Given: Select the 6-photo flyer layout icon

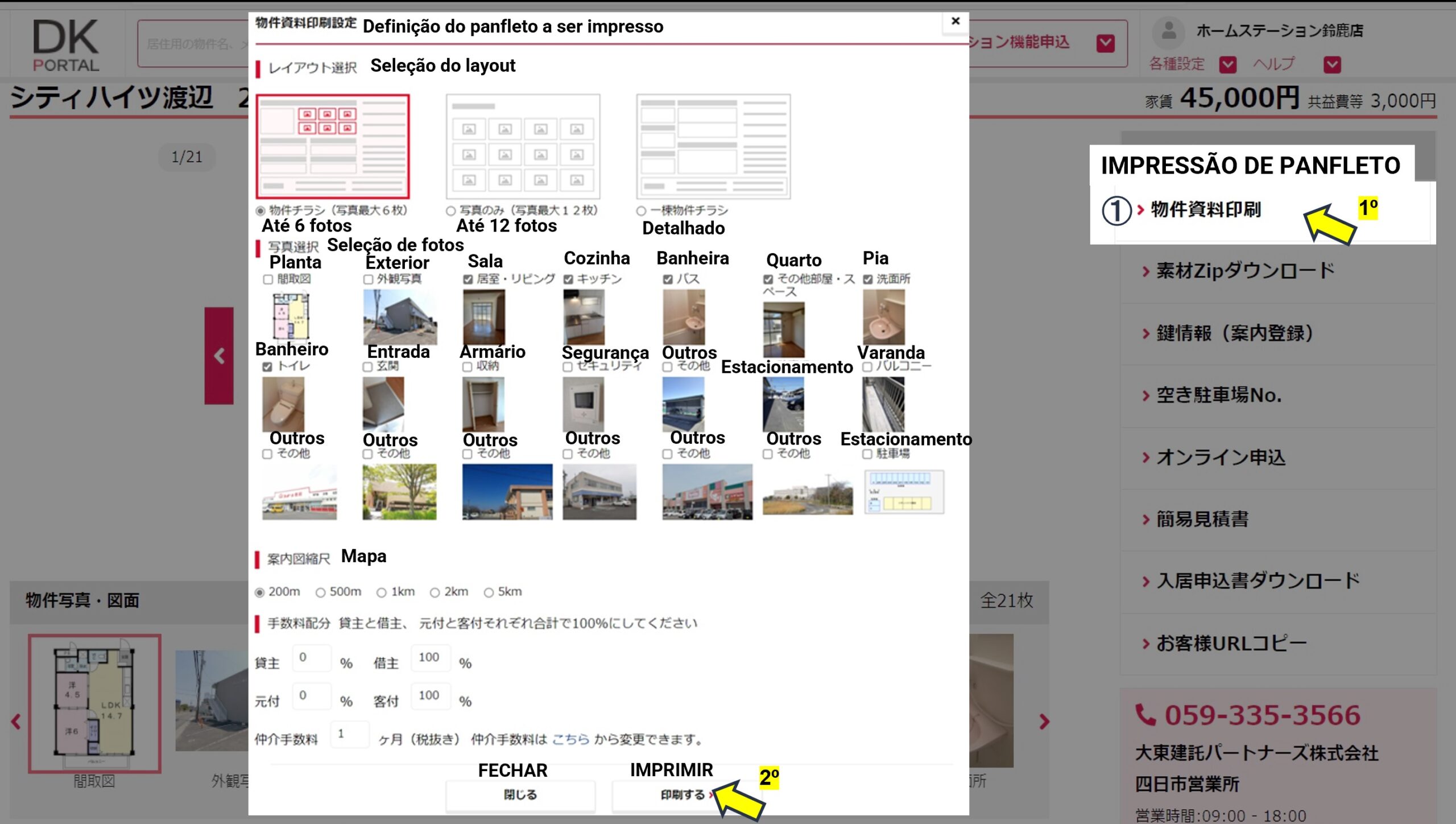Looking at the screenshot, I should (x=333, y=146).
